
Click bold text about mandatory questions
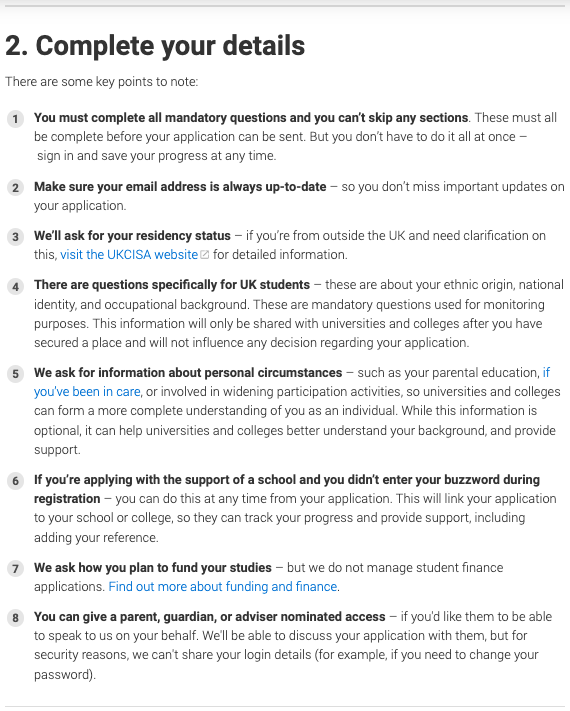tap(251, 117)
